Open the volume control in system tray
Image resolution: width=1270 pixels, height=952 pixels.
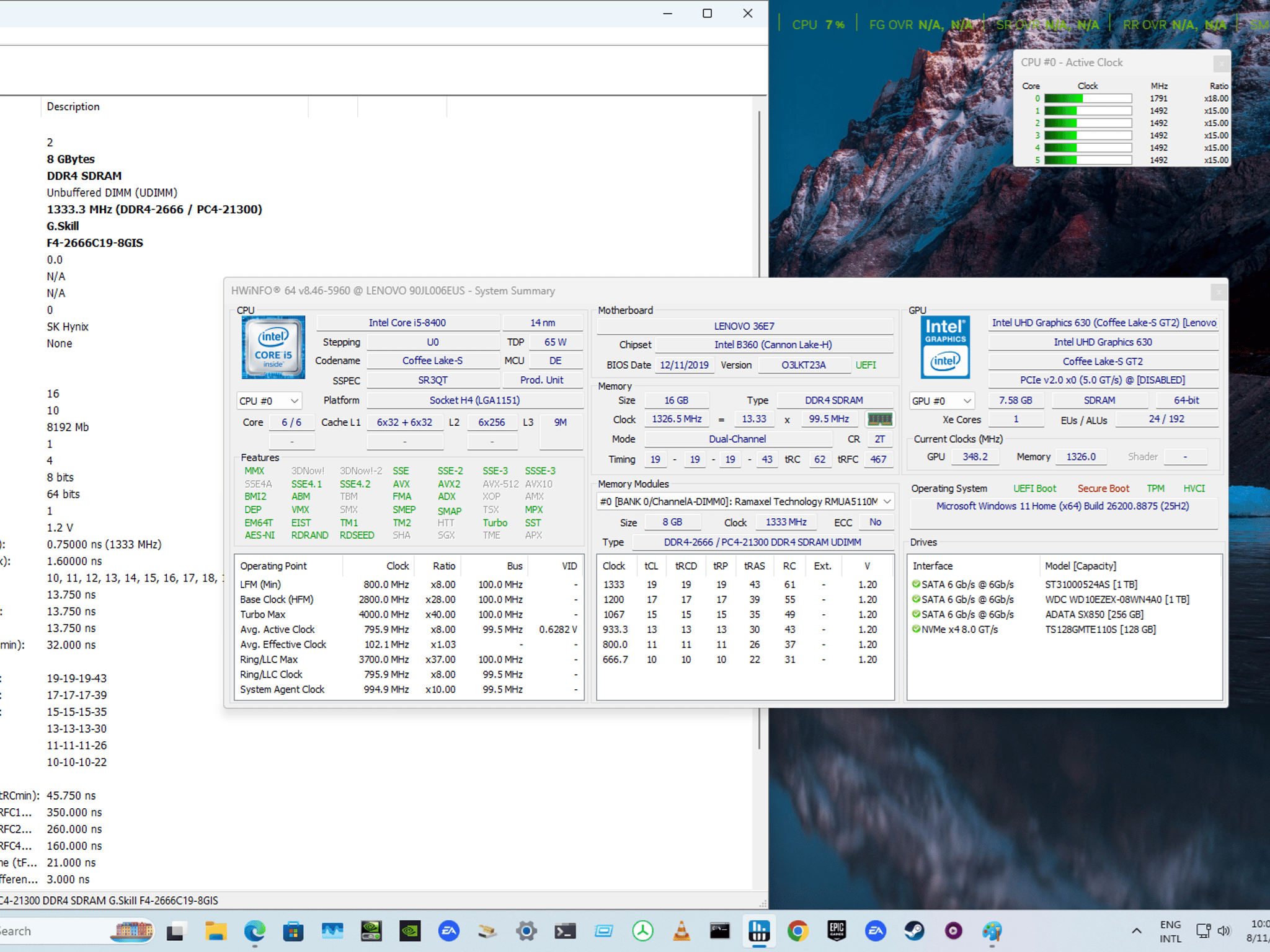click(x=1224, y=931)
